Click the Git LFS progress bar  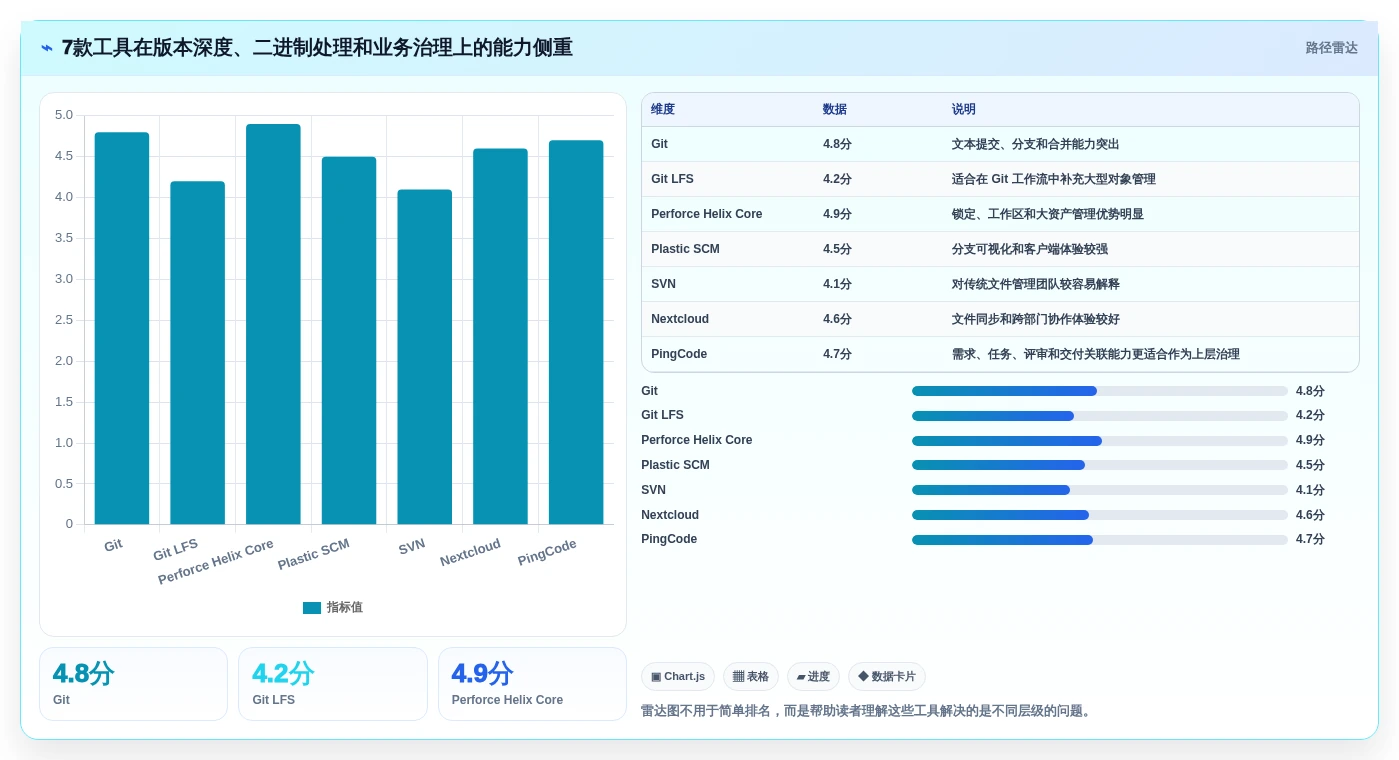(x=1100, y=416)
